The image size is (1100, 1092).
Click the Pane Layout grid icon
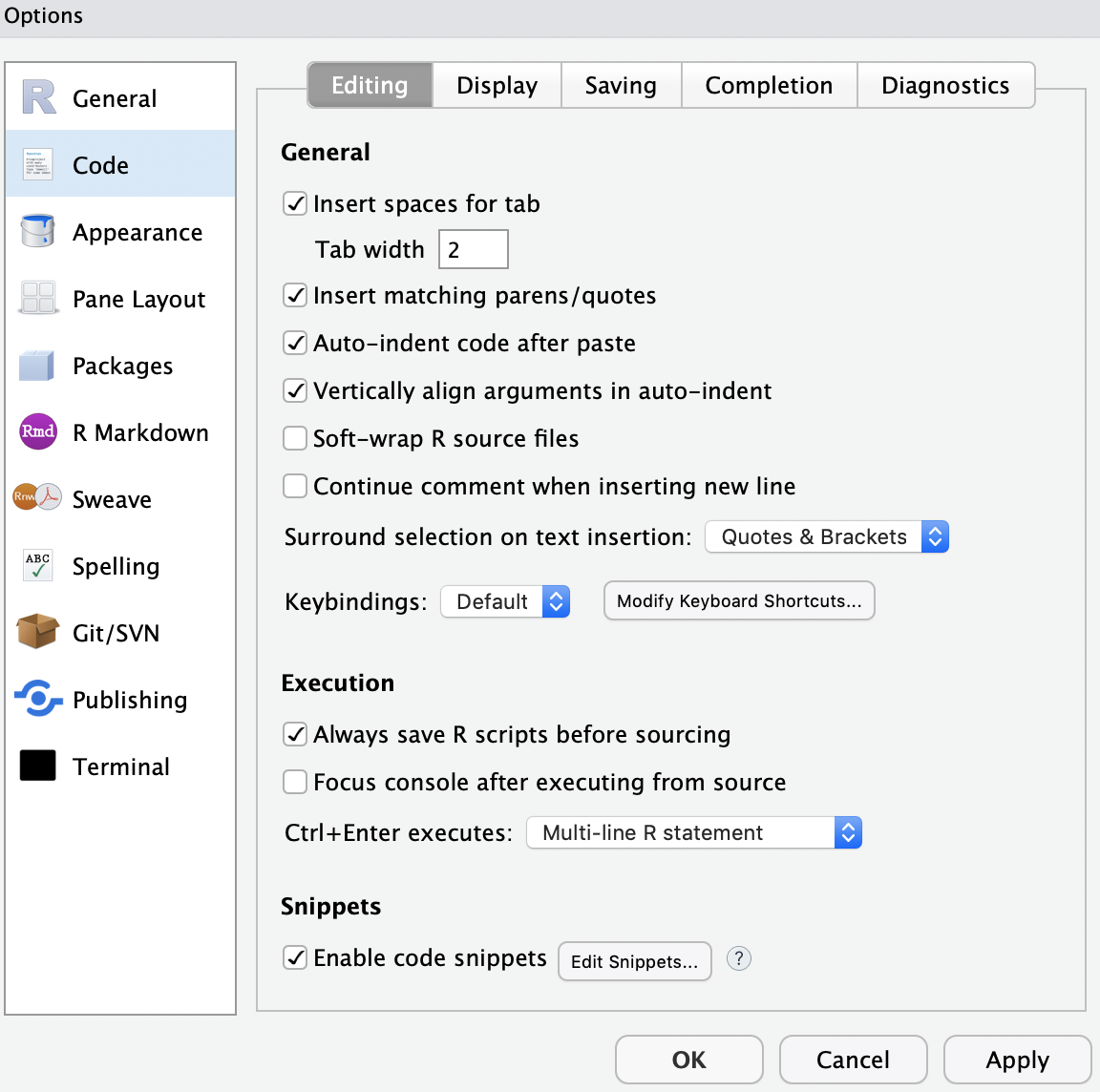pos(38,298)
